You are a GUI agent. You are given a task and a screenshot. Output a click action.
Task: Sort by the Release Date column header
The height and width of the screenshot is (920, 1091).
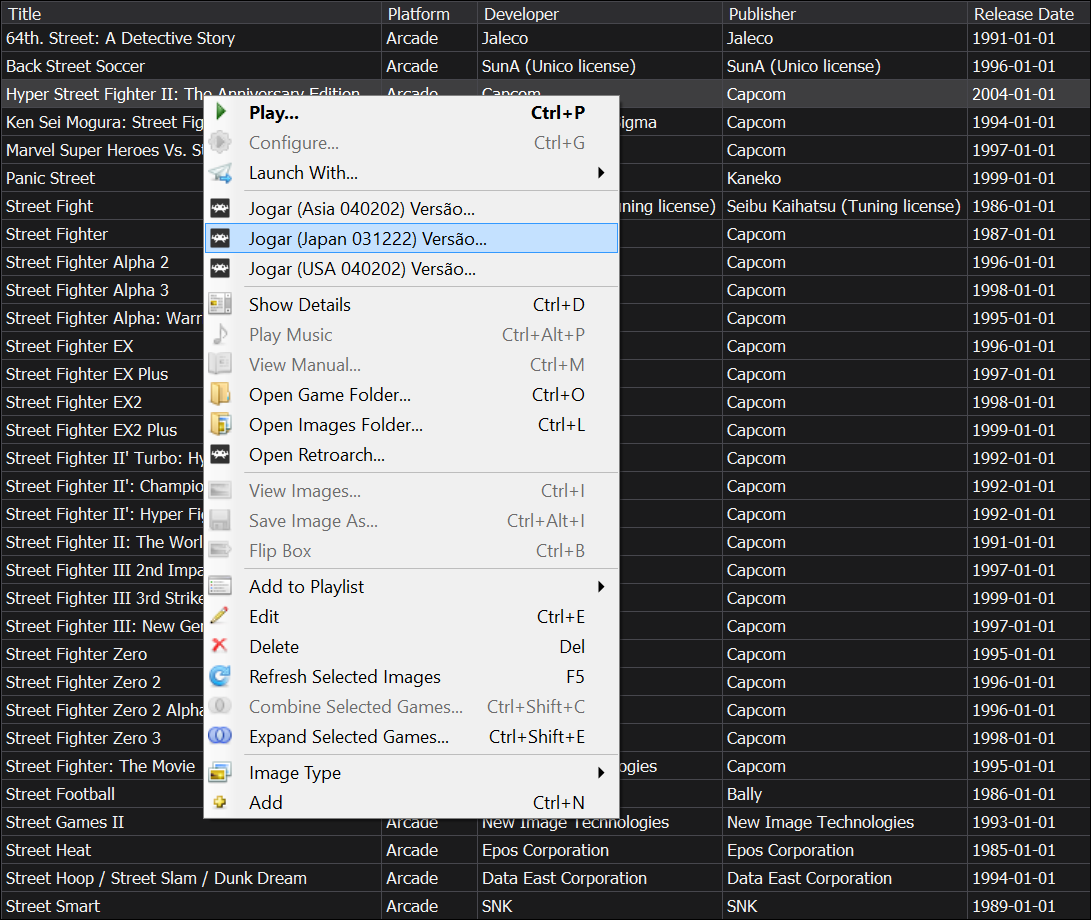[1028, 13]
